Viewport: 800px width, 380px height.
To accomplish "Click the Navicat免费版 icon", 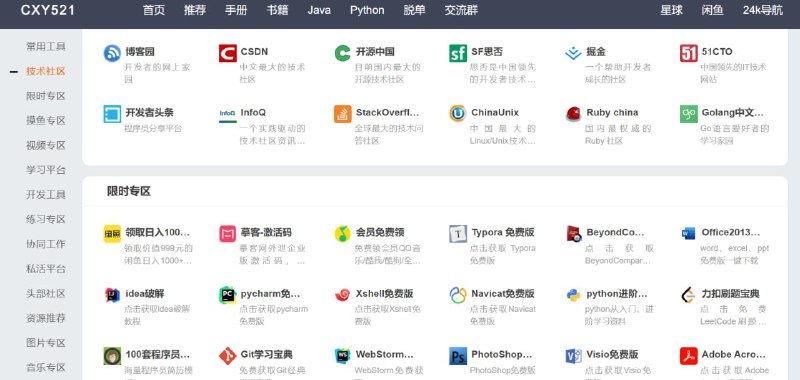I will click(458, 295).
